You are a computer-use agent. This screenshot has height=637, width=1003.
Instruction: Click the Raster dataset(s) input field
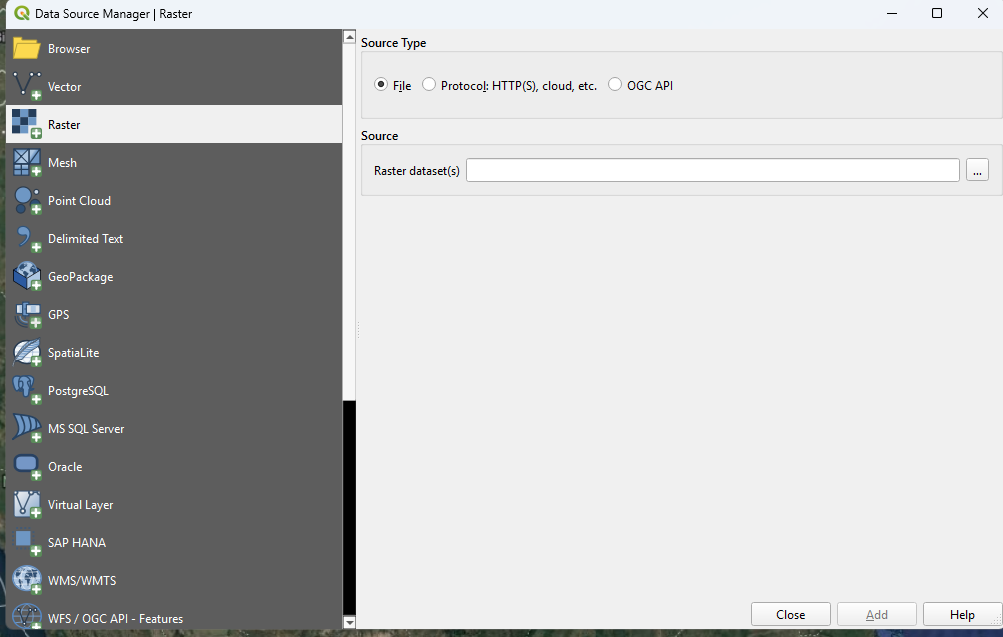pyautogui.click(x=713, y=170)
